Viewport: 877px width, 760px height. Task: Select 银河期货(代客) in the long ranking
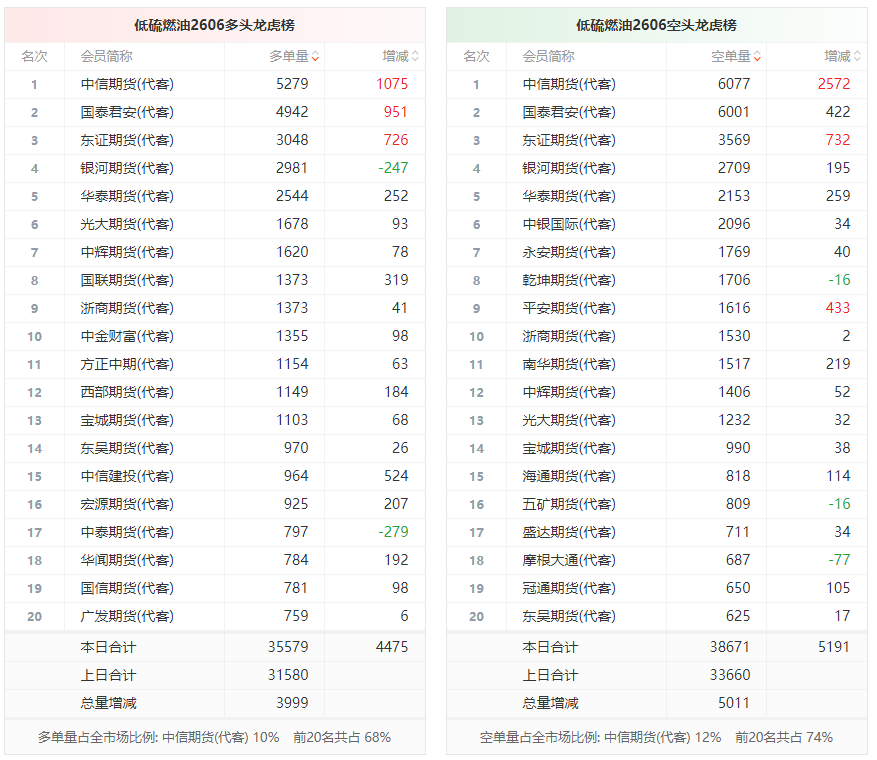pyautogui.click(x=127, y=168)
